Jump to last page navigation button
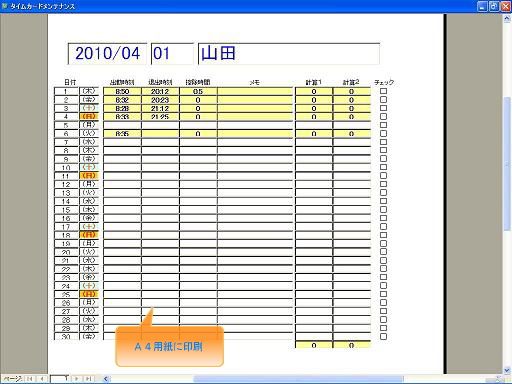Screen dimensions: 512x384 (x=88, y=378)
